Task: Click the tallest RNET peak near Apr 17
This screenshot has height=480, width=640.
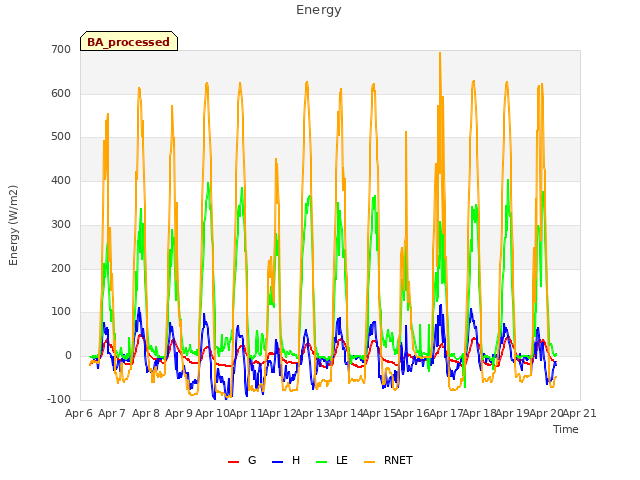Action: click(440, 53)
